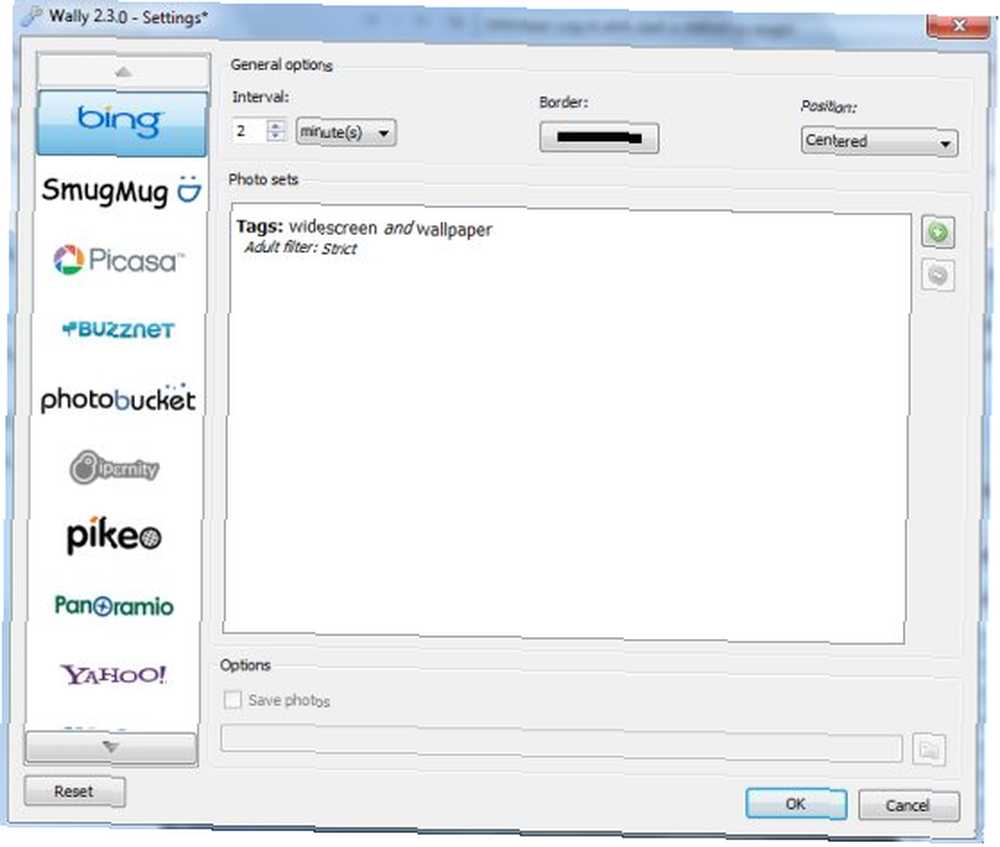Open the Pikeo source panel
Screen dimensions: 1000x847
(x=114, y=535)
